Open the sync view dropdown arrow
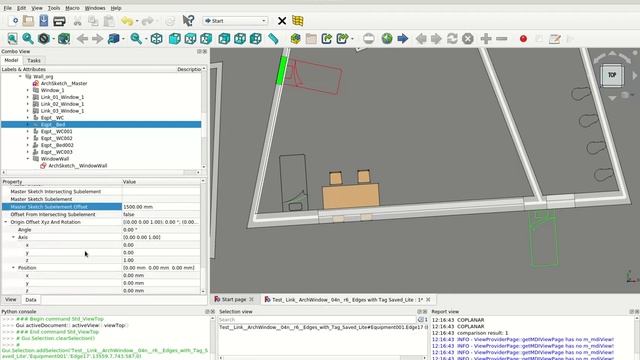640x360 pixels. (x=123, y=39)
